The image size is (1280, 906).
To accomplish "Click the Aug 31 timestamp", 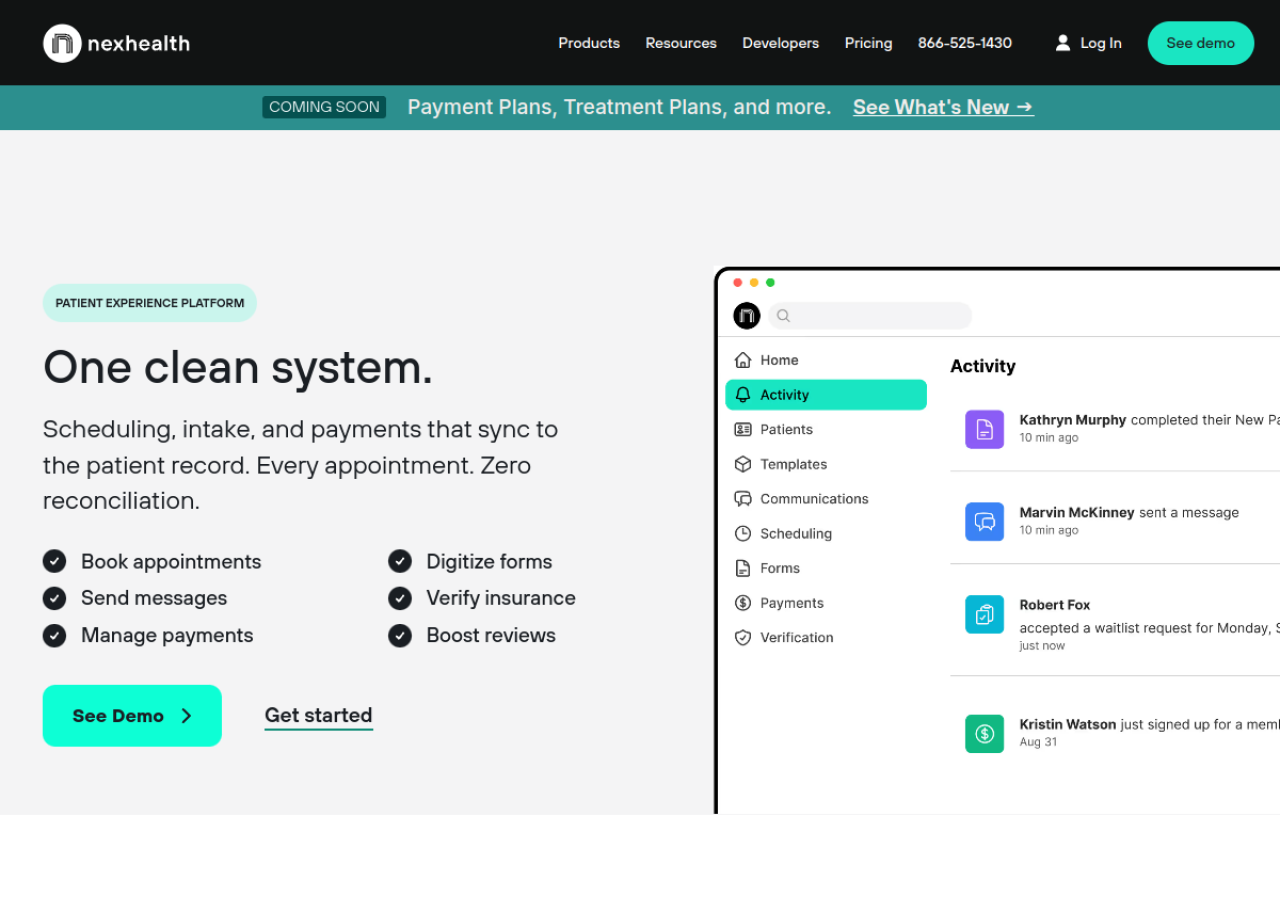I will 1038,742.
